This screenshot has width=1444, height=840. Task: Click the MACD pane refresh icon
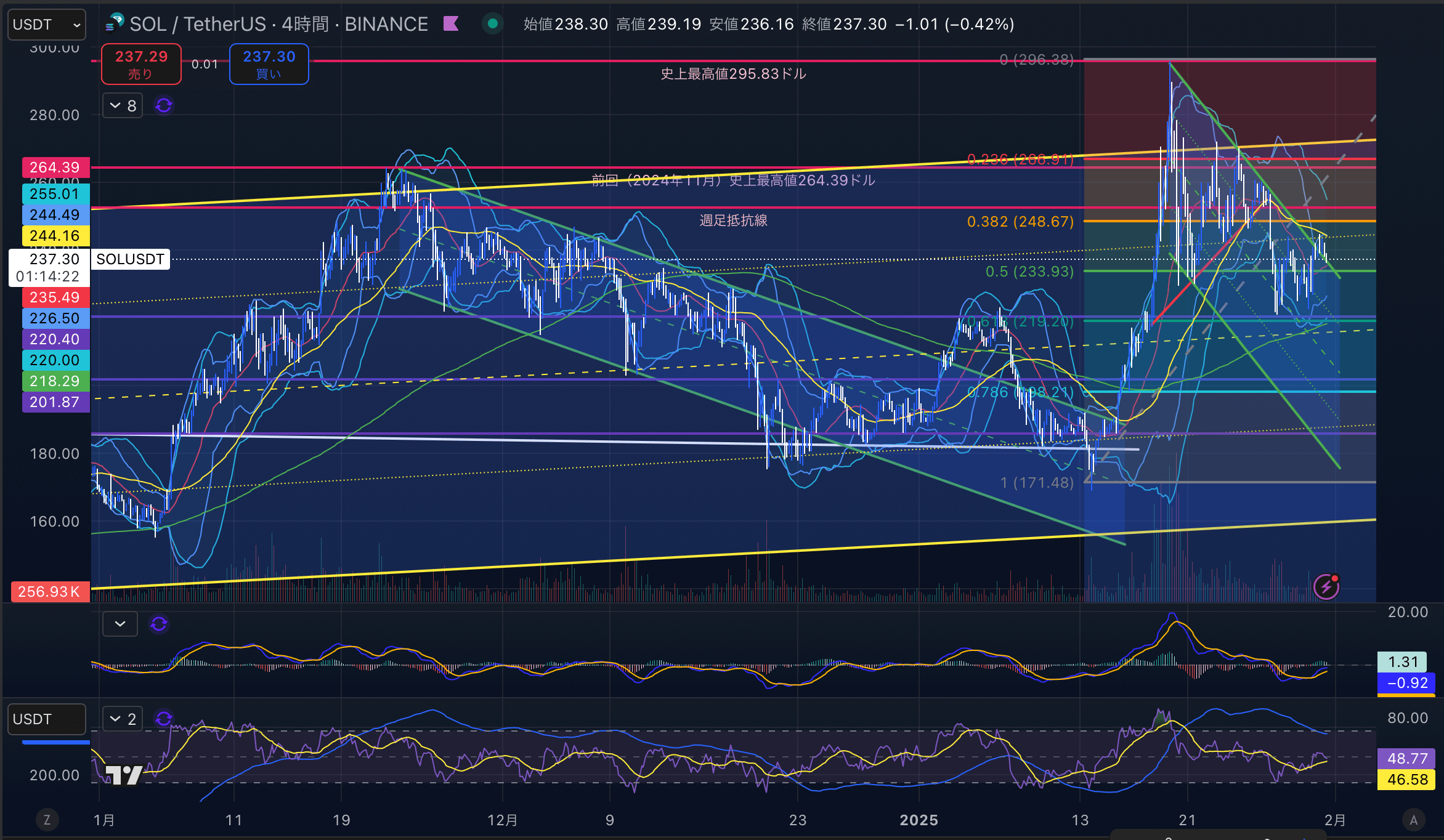159,624
